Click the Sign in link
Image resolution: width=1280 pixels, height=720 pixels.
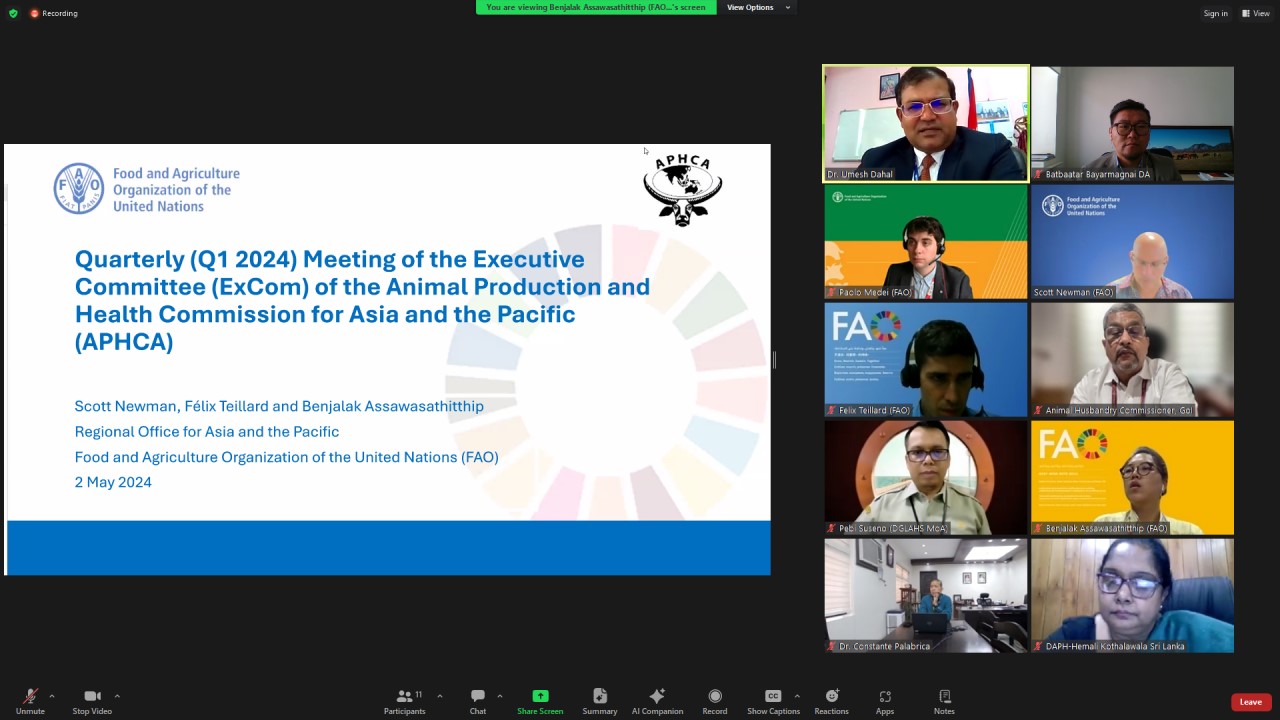point(1215,13)
